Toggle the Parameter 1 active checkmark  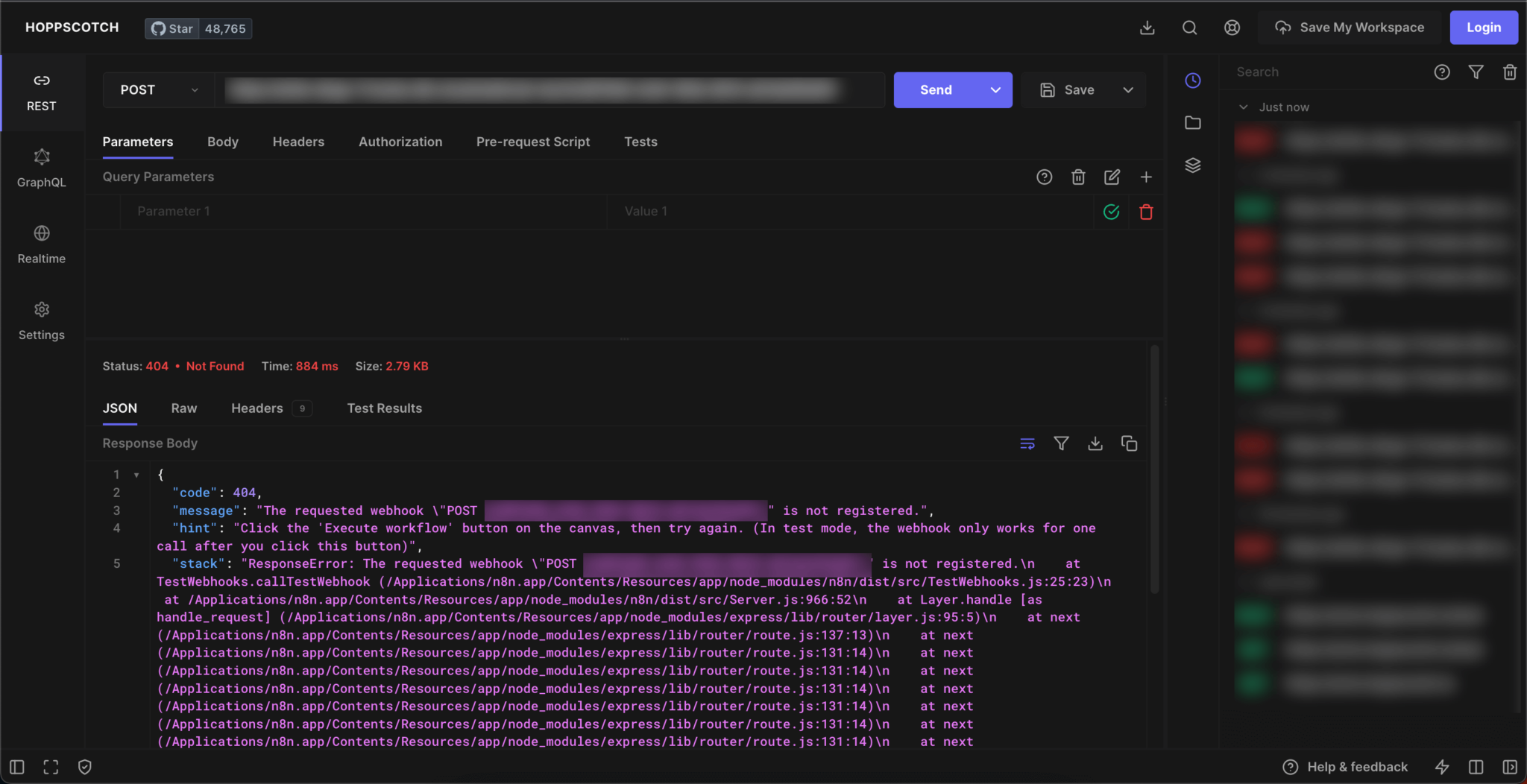click(x=1111, y=212)
